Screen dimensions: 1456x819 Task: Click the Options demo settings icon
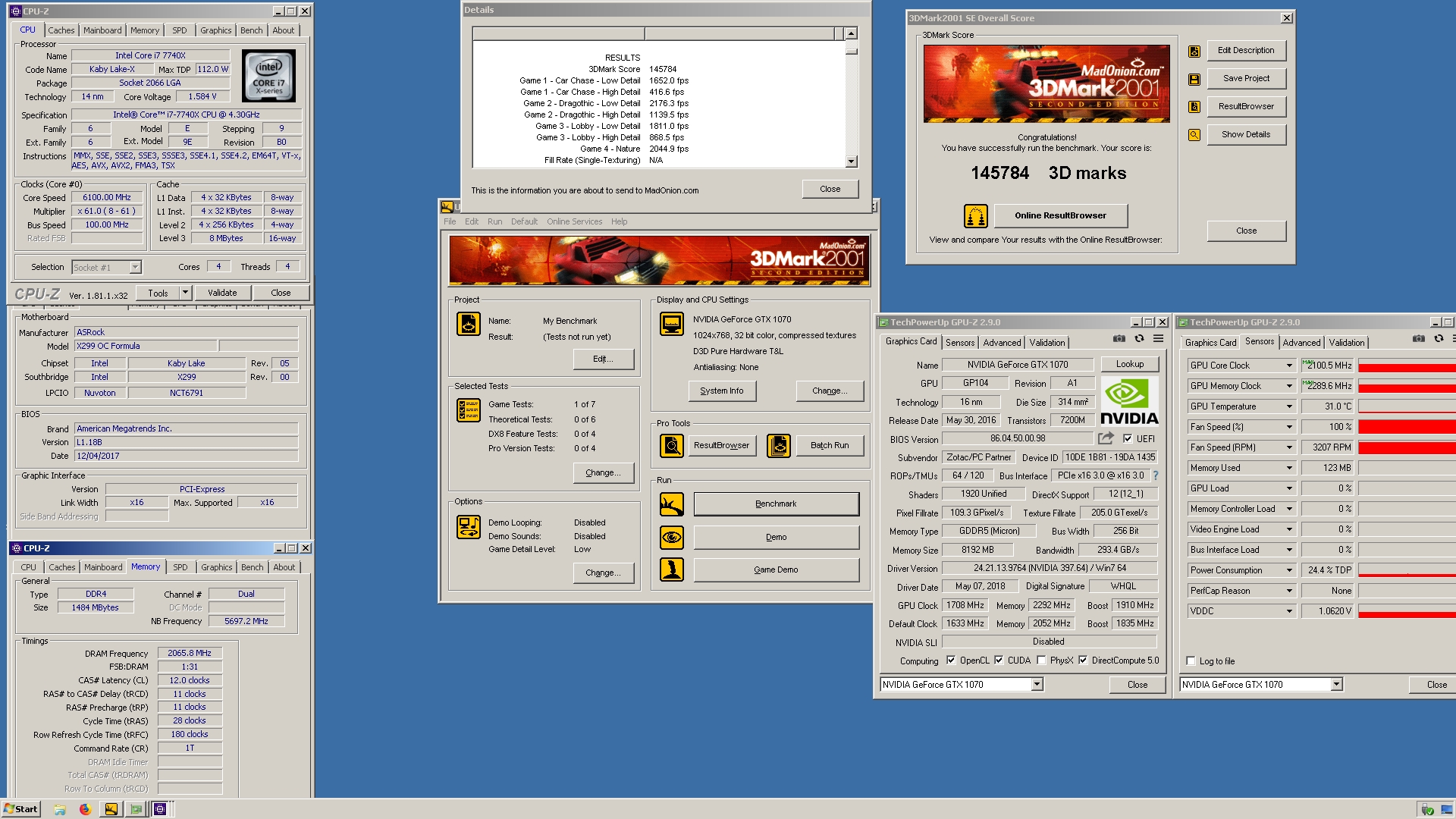coord(469,527)
